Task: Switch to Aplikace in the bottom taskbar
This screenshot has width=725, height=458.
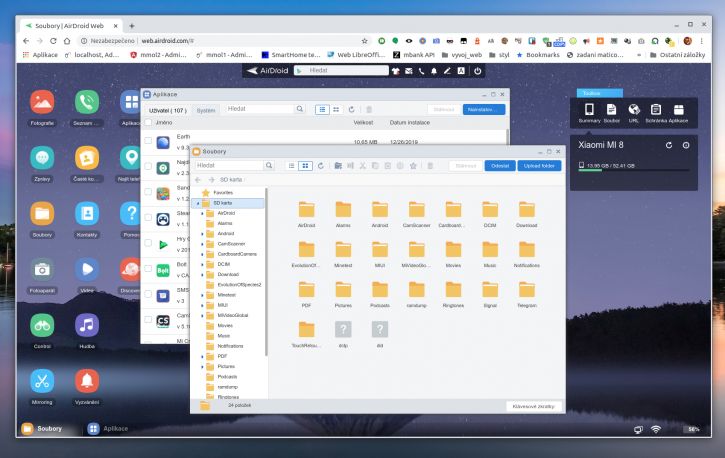Action: pos(108,428)
